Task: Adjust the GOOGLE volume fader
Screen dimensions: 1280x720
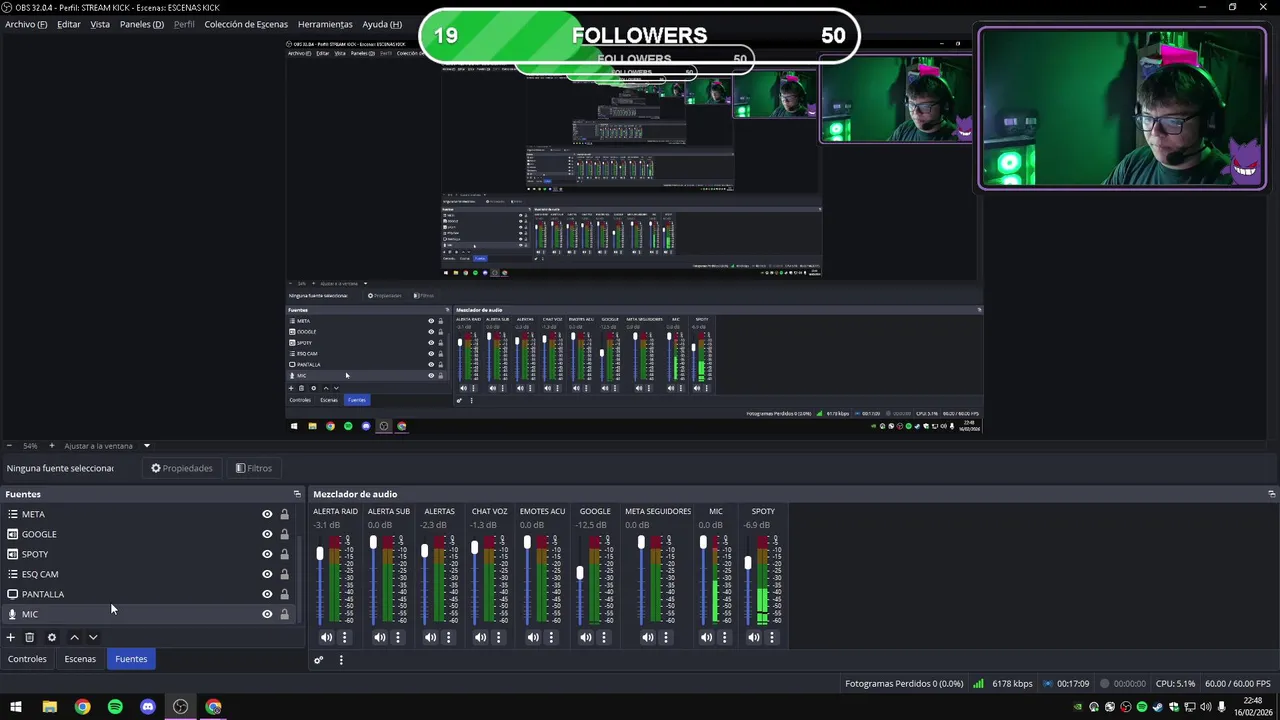Action: pyautogui.click(x=580, y=573)
